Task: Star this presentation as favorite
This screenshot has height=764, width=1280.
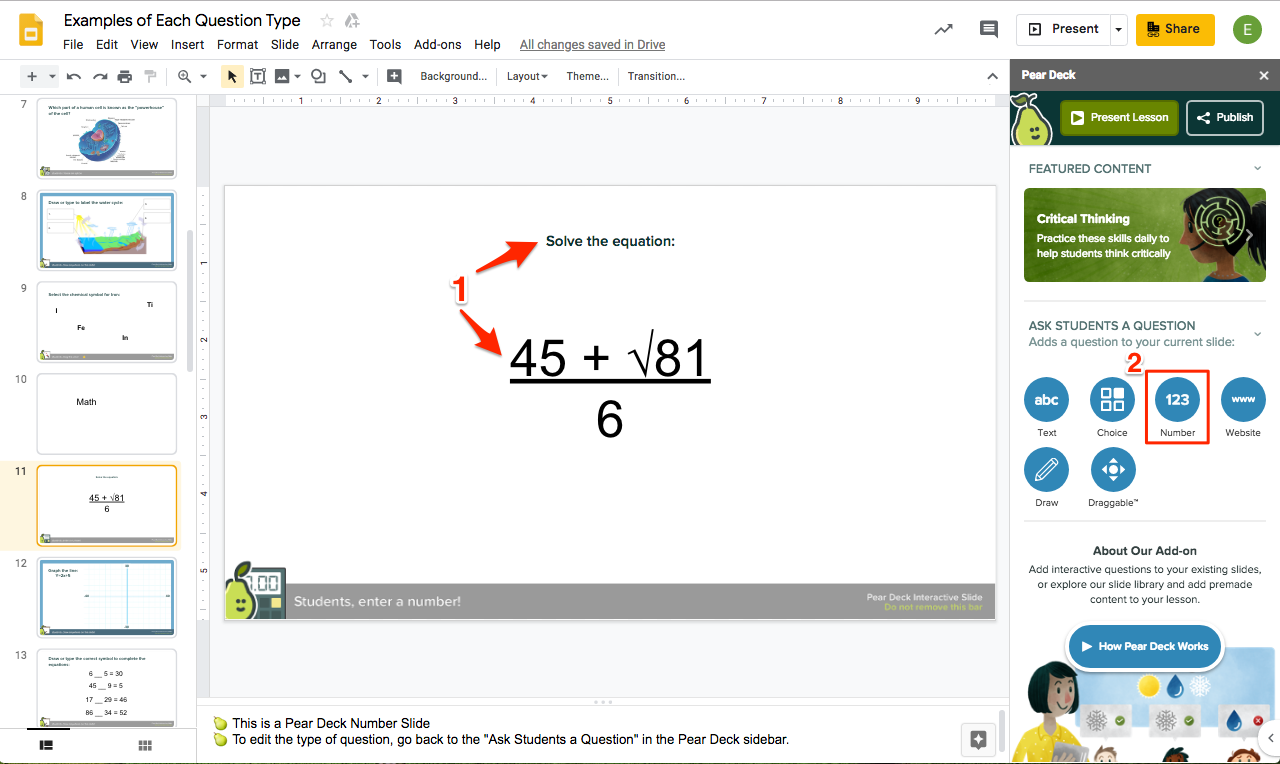Action: click(327, 21)
